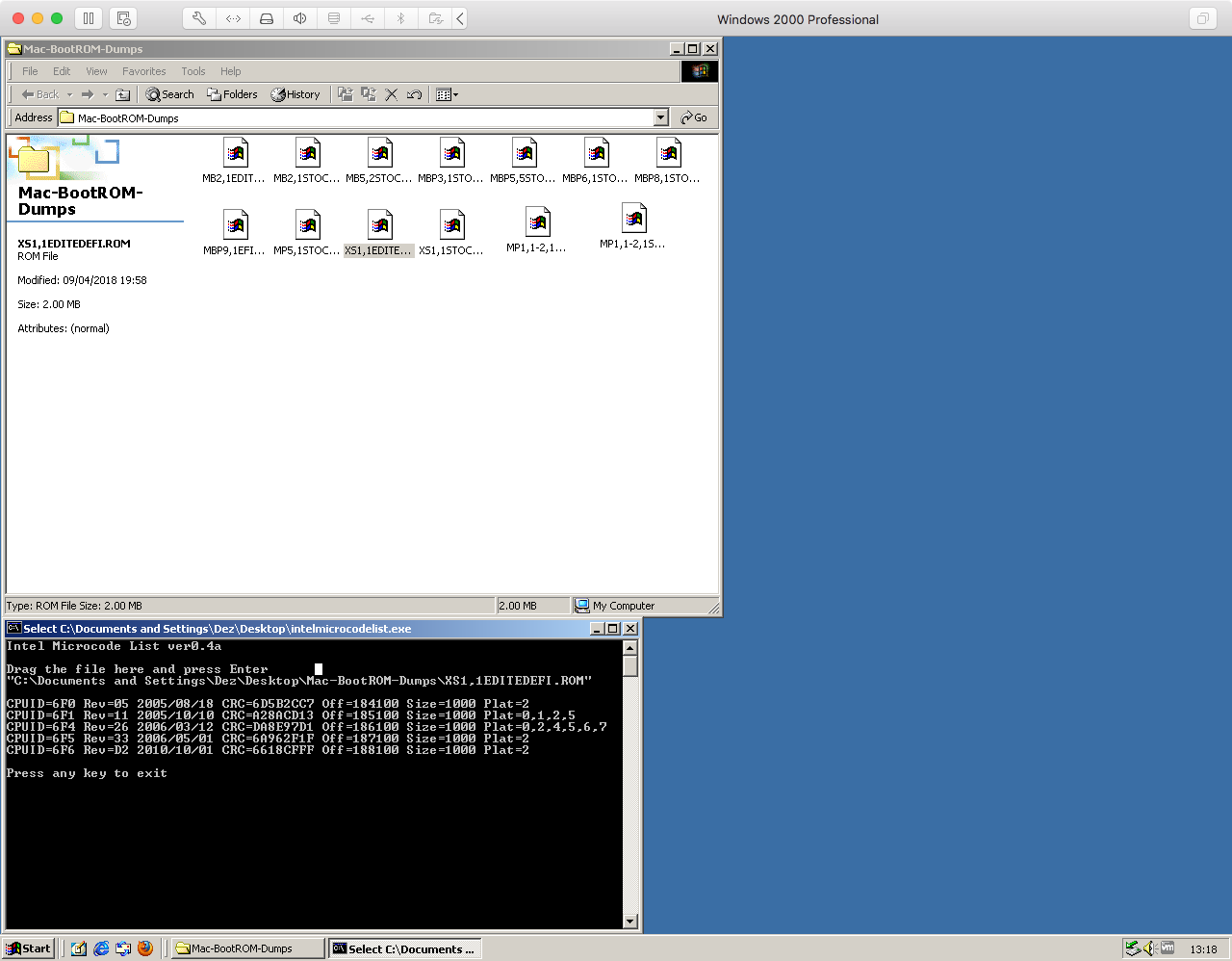Click the sound speaker icon in VM toolbar
The height and width of the screenshot is (961, 1232).
point(300,18)
